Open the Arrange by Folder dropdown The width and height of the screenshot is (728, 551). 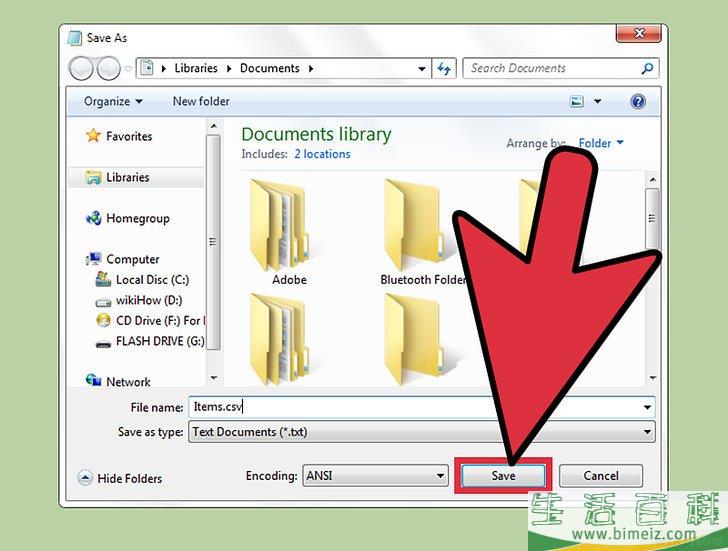(x=601, y=143)
